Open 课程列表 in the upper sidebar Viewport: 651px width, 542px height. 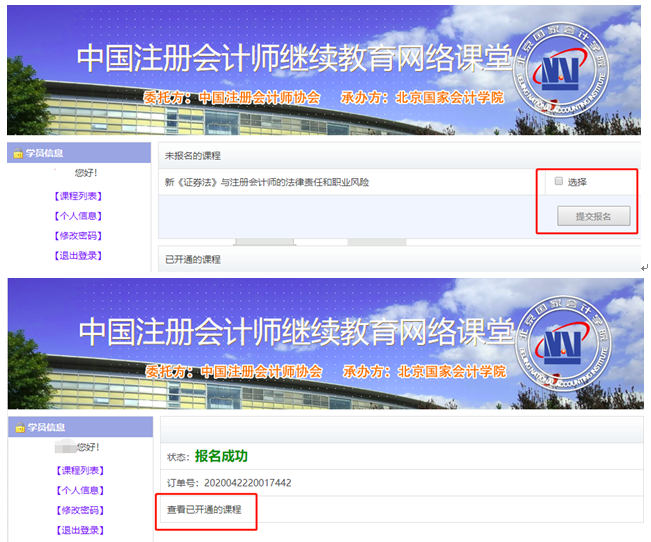point(78,196)
